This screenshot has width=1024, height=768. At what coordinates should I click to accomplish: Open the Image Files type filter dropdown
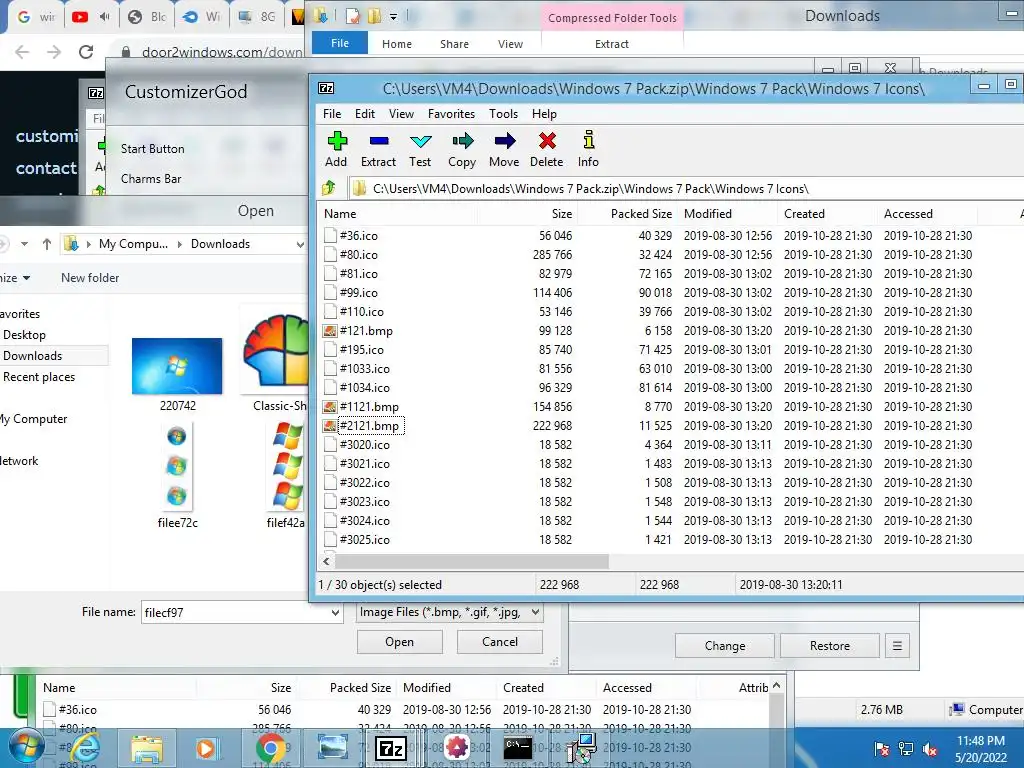(x=535, y=612)
